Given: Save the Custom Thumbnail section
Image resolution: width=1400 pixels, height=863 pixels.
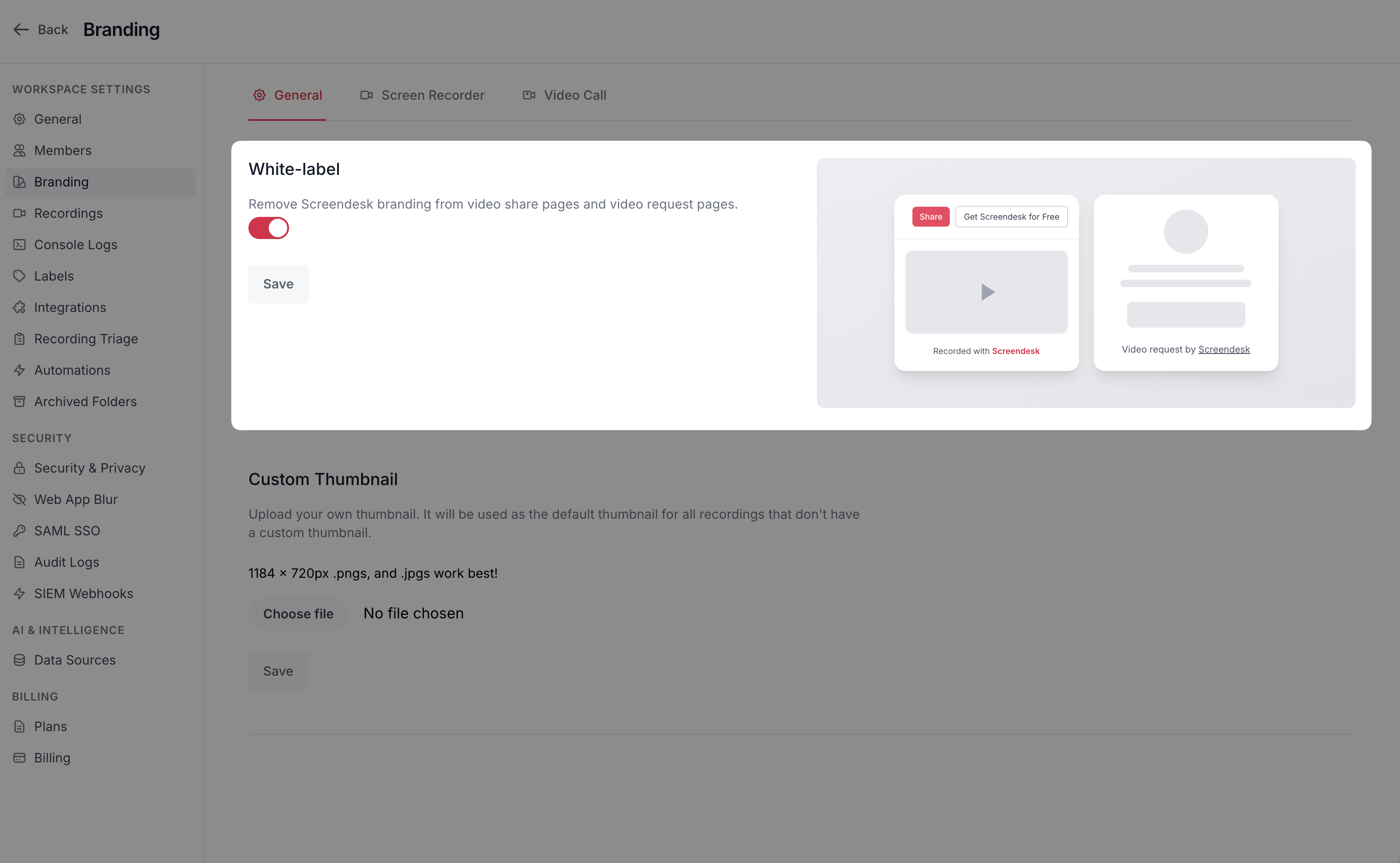Looking at the screenshot, I should (278, 671).
